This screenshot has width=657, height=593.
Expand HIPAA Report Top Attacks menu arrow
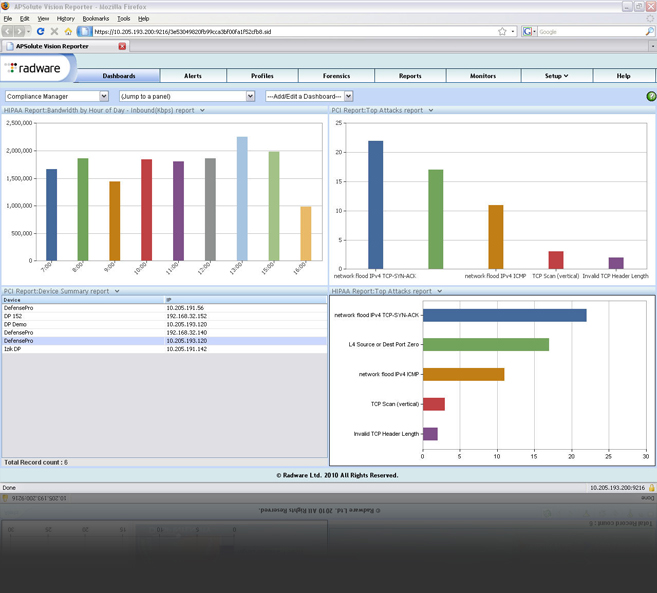coord(440,291)
